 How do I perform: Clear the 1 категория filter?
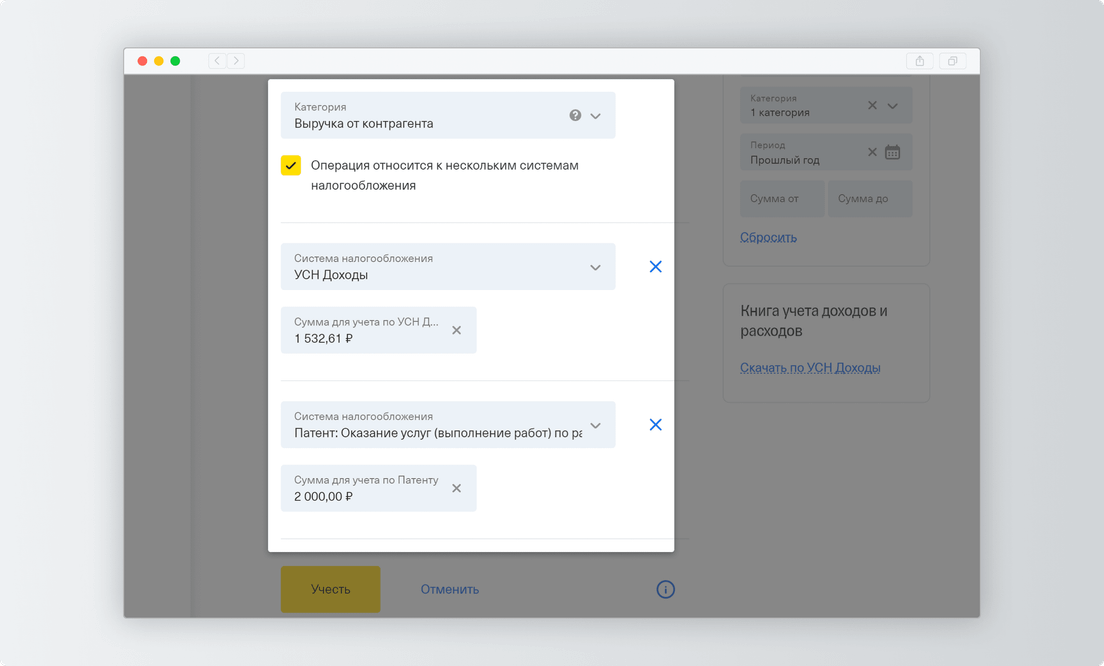point(872,105)
